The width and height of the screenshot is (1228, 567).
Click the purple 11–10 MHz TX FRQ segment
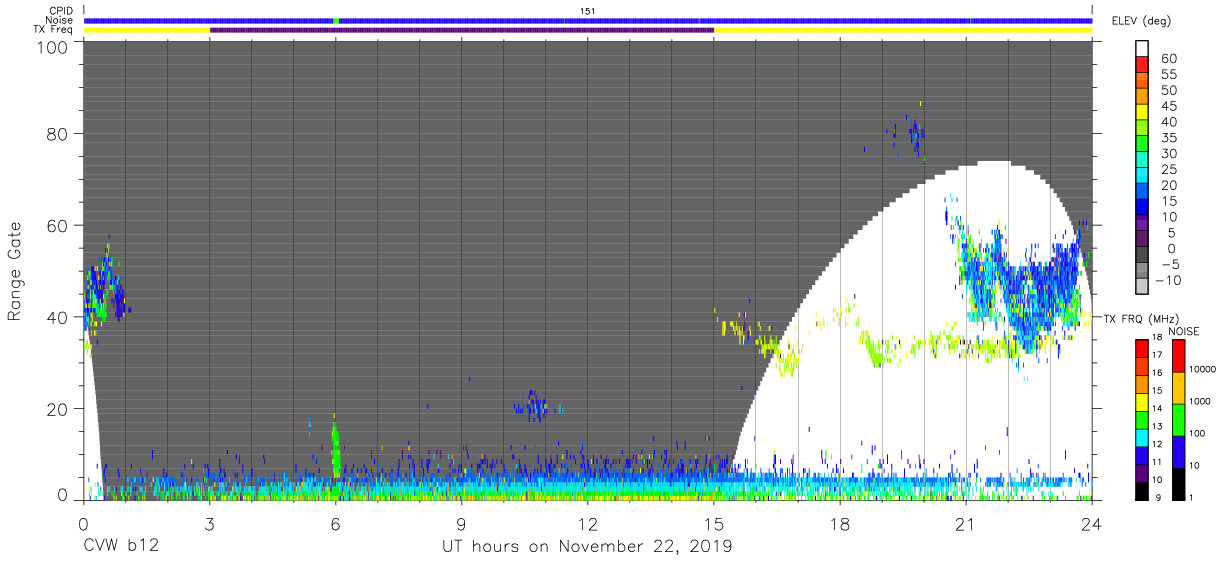coord(1142,471)
